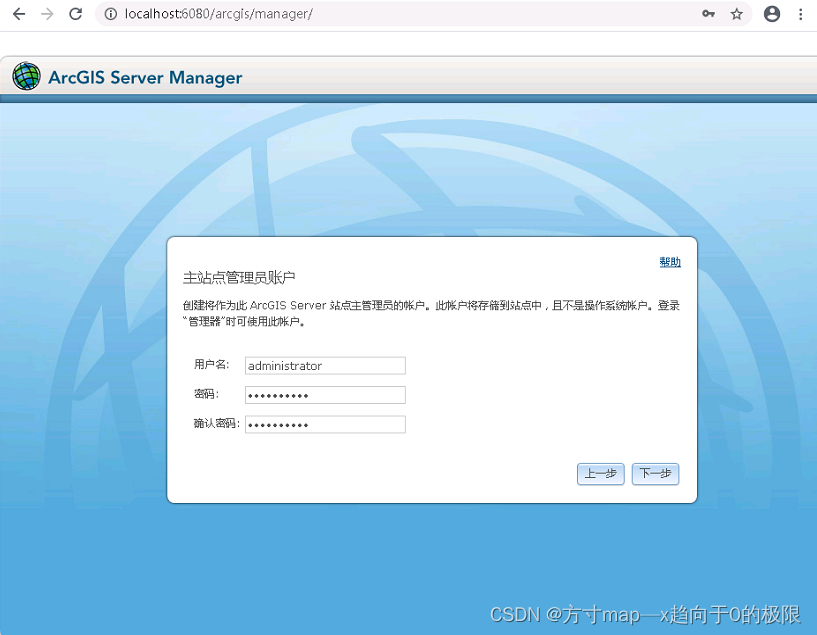Screen dimensions: 817x635
Task: Open the 帮助 help link
Action: [x=670, y=261]
